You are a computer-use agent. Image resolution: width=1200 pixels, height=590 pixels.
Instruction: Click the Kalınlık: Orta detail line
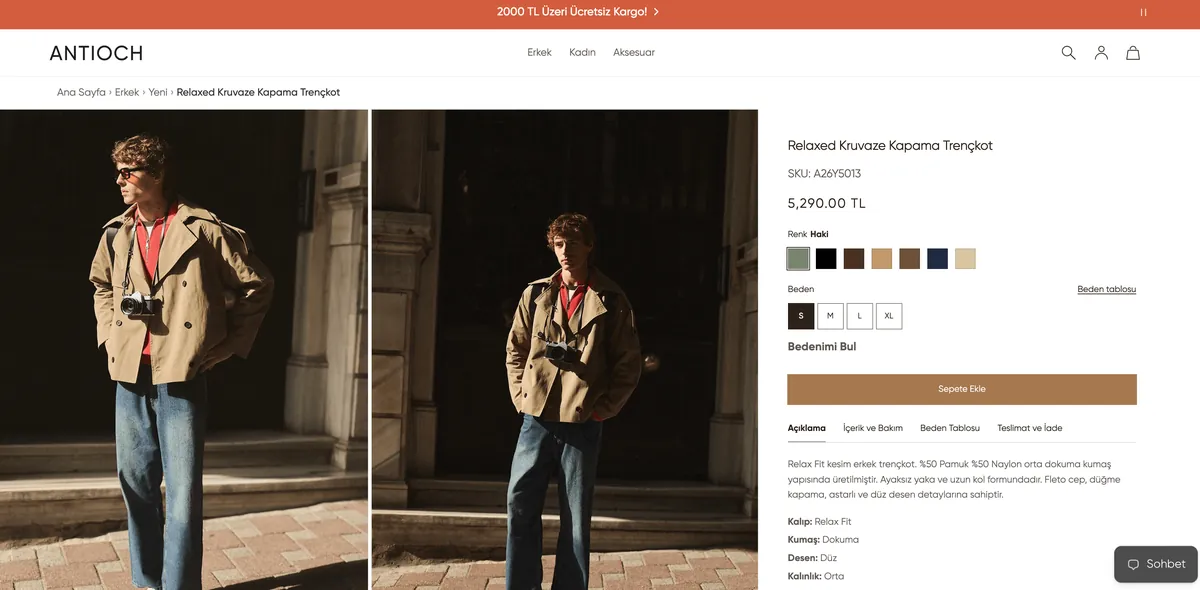[x=816, y=576]
